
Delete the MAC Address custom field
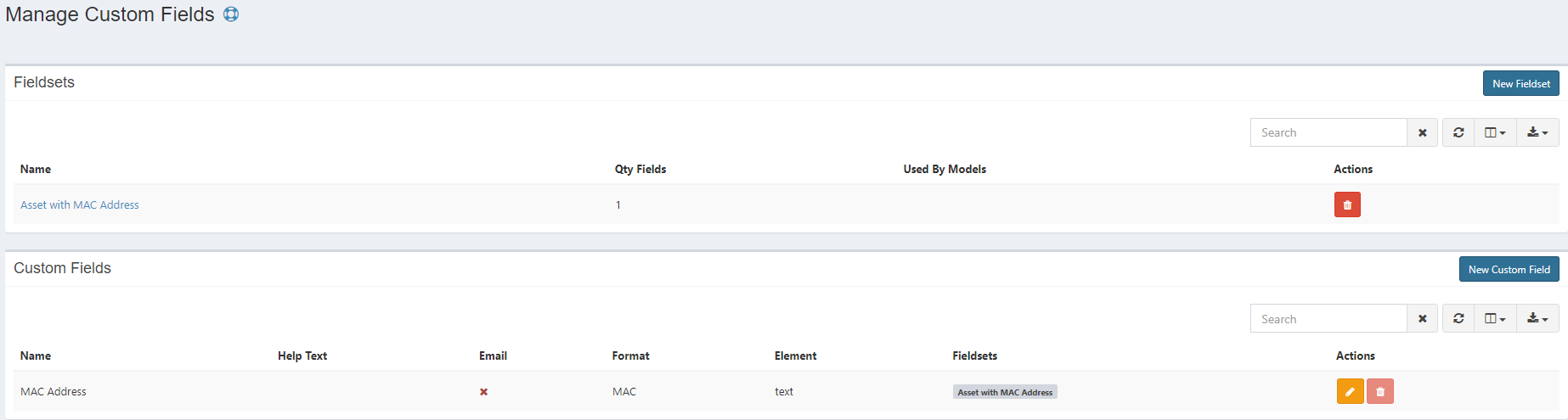[x=1380, y=391]
